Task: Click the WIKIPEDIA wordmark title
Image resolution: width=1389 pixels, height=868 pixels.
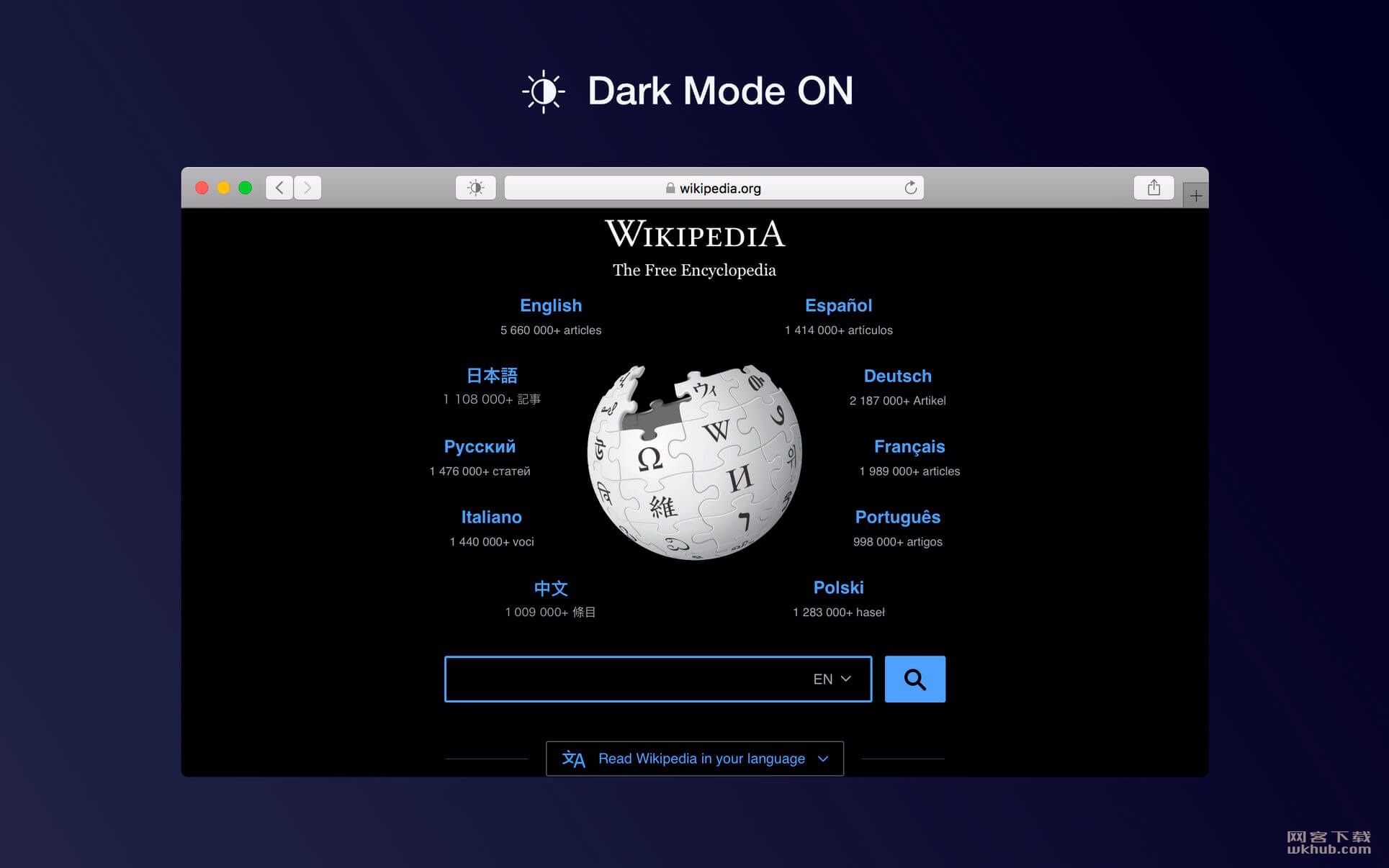Action: pos(694,234)
